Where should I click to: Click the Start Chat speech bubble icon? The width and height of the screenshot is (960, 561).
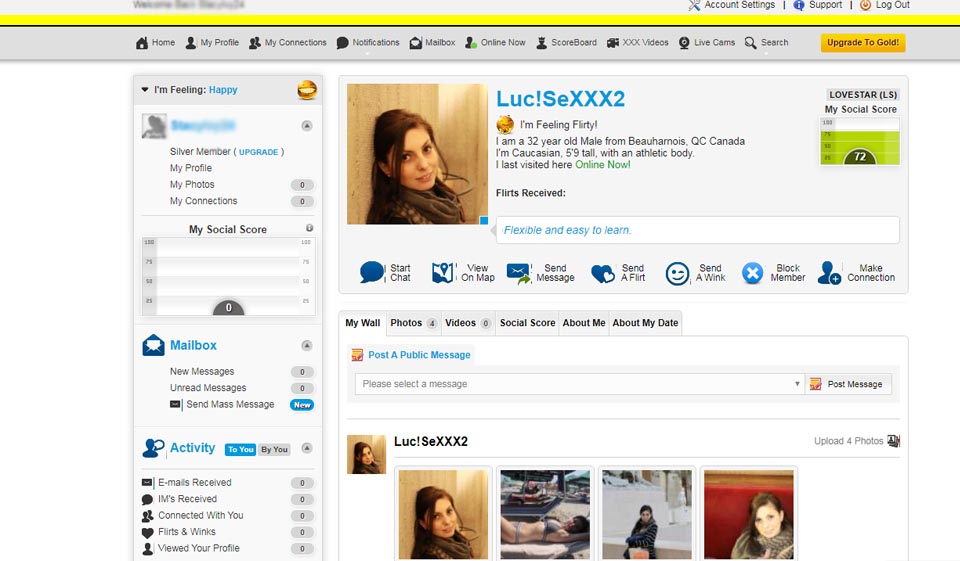point(371,273)
